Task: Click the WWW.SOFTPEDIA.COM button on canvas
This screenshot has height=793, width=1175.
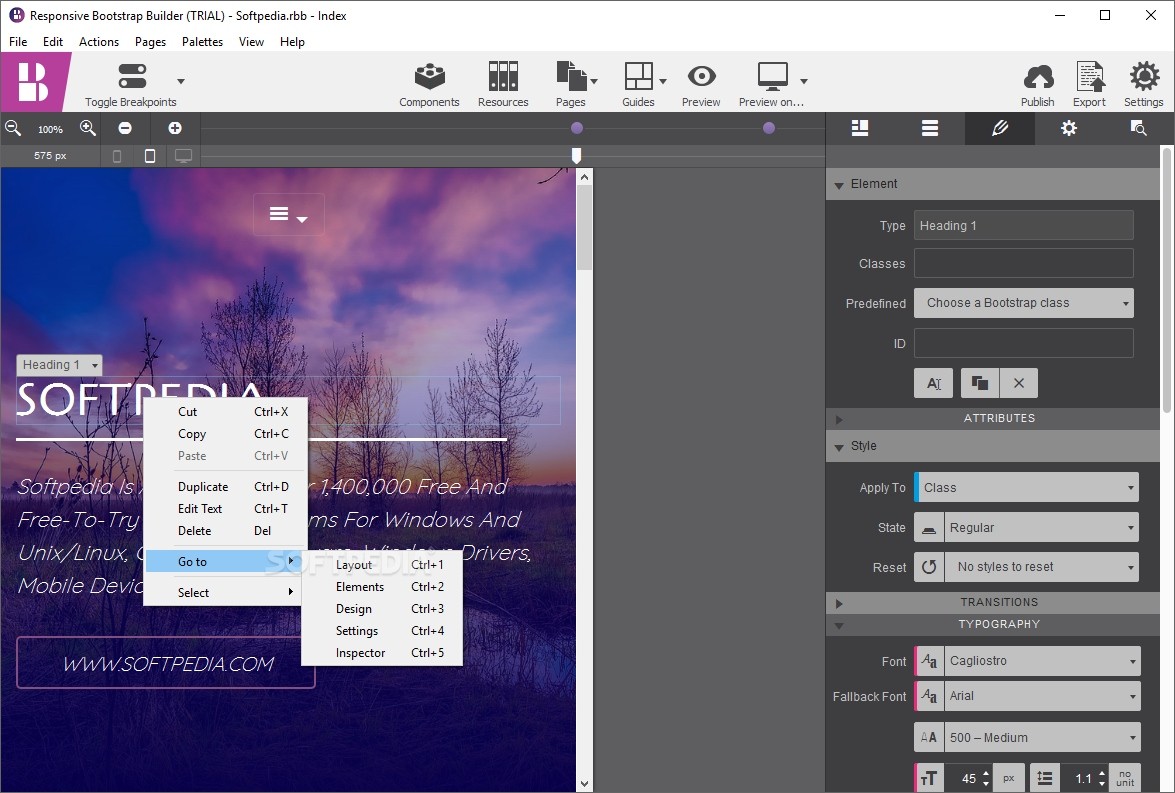Action: point(166,663)
